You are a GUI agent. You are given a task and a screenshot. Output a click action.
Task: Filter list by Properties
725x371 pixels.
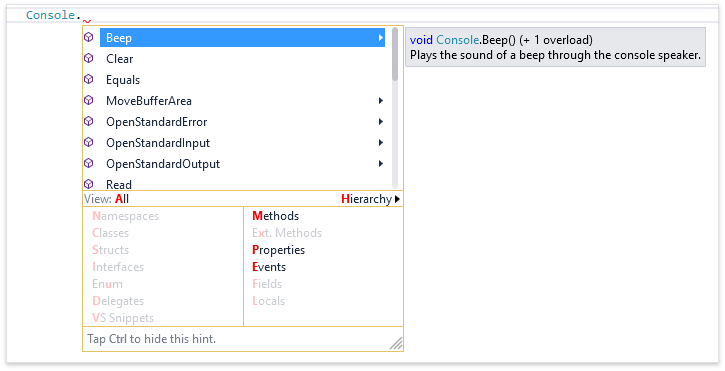[x=278, y=250]
